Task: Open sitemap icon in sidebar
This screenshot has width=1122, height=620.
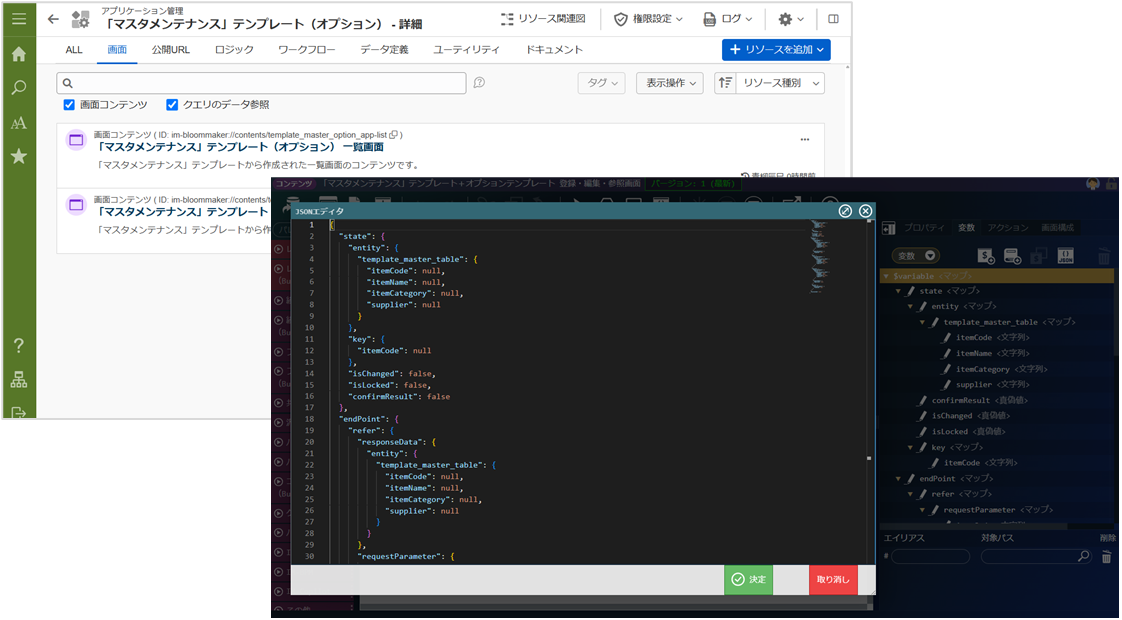Action: (x=19, y=379)
